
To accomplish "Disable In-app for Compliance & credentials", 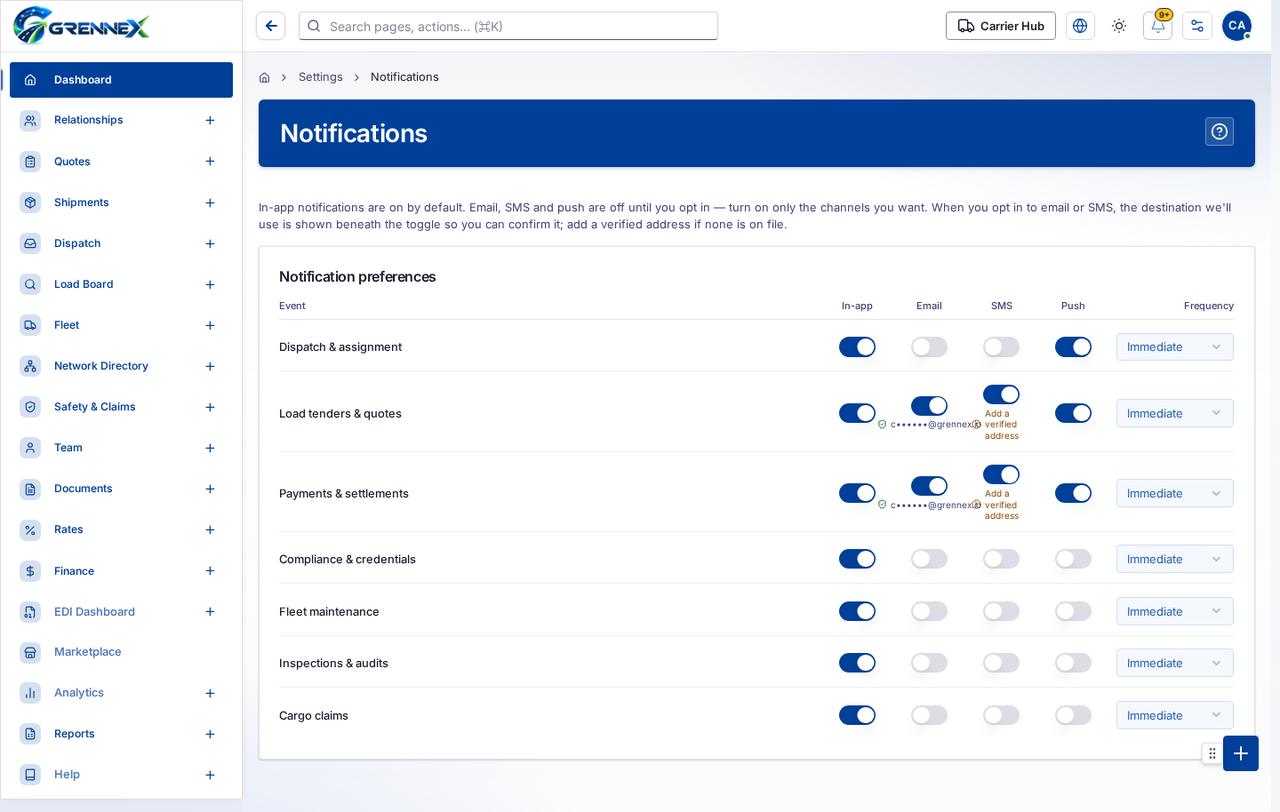I will (x=857, y=559).
